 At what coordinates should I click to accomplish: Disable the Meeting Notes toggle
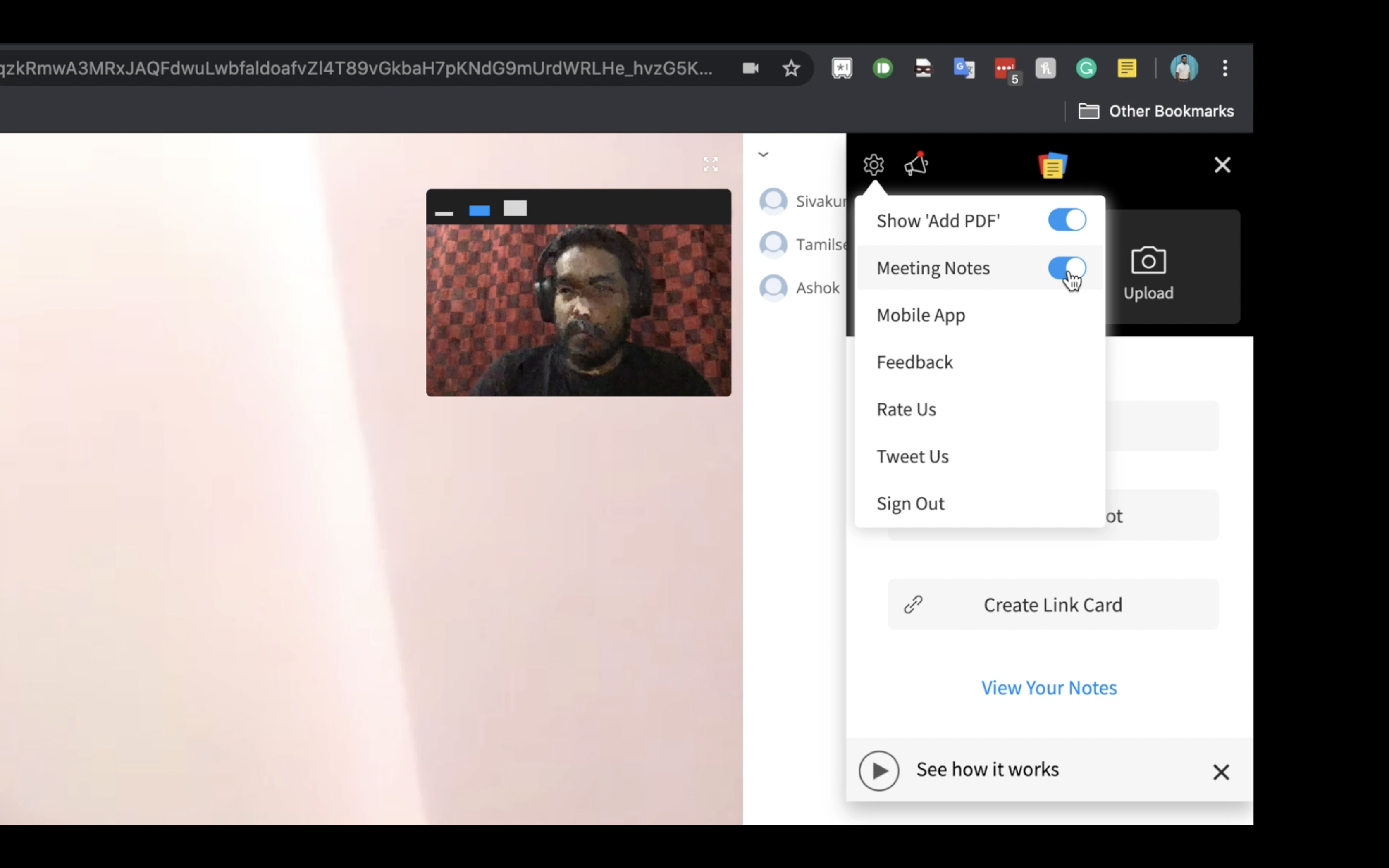click(x=1067, y=267)
